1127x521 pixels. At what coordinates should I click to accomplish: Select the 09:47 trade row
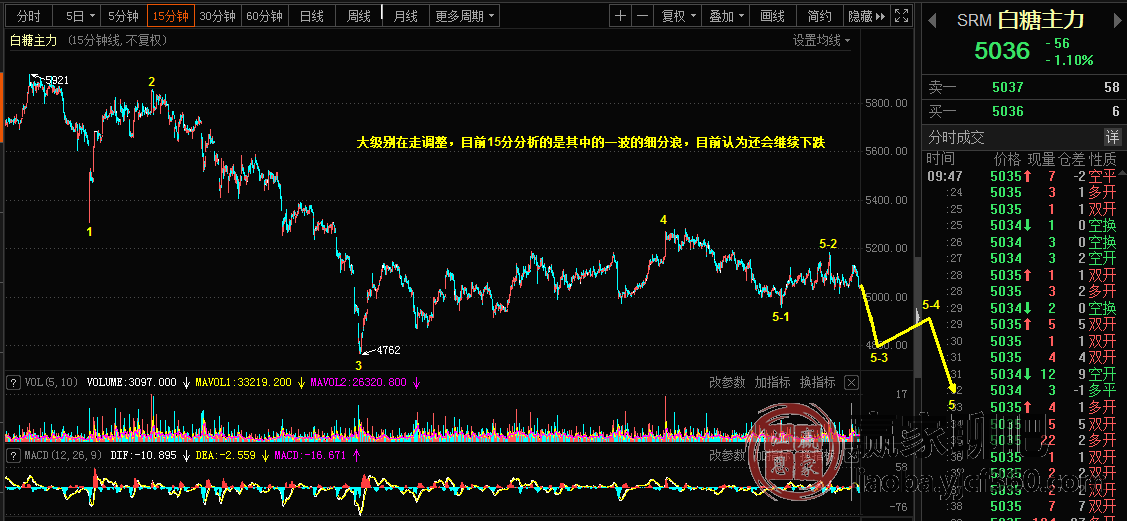pos(1023,176)
